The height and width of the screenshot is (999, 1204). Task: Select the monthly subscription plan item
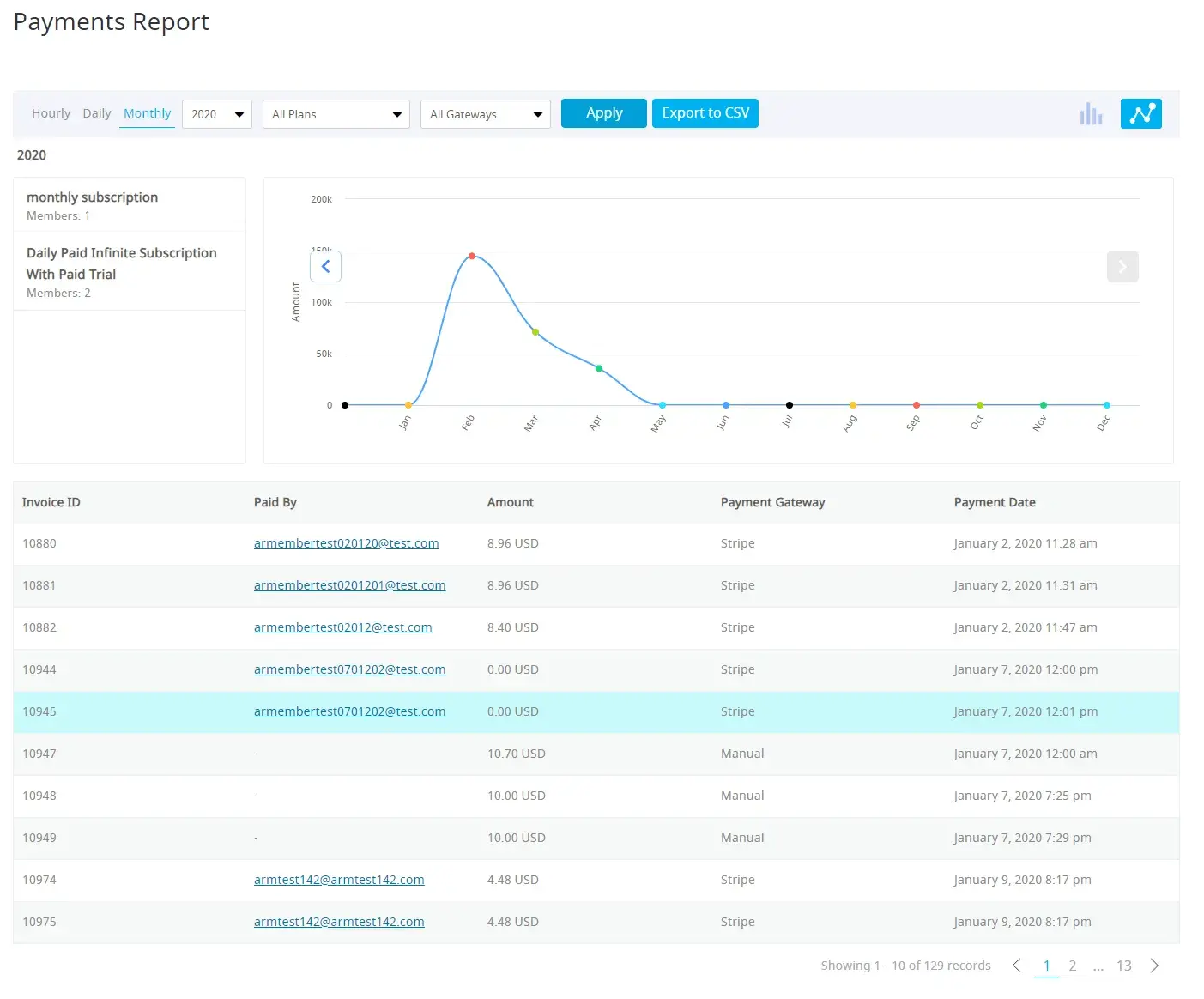[x=92, y=197]
